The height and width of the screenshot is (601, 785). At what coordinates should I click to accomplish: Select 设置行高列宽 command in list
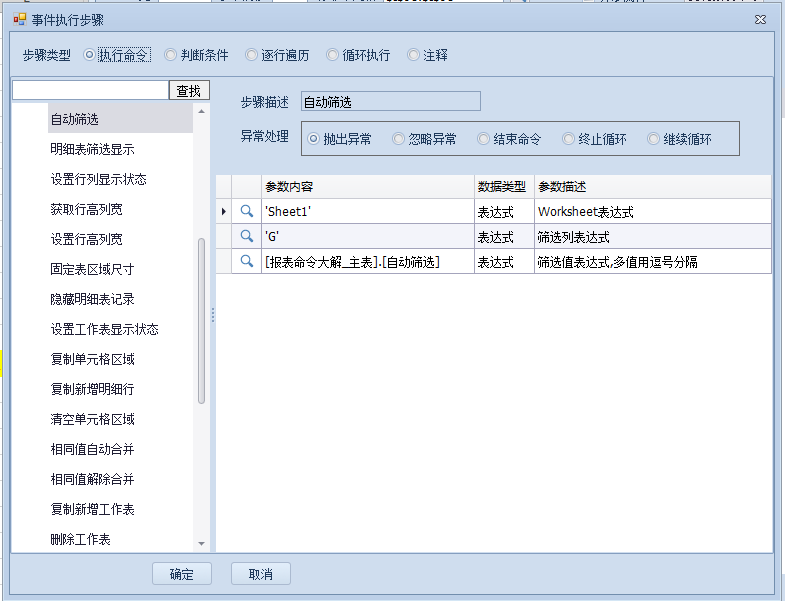coord(86,239)
